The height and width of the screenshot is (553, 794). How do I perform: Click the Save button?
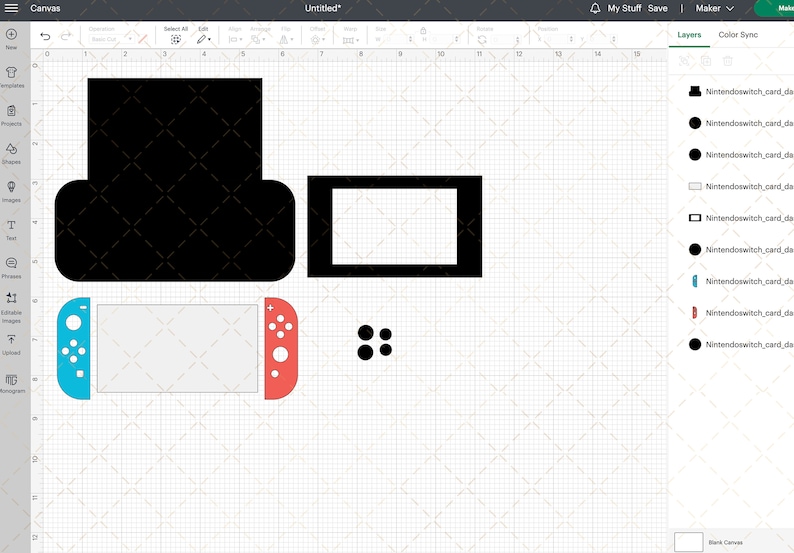coord(657,8)
